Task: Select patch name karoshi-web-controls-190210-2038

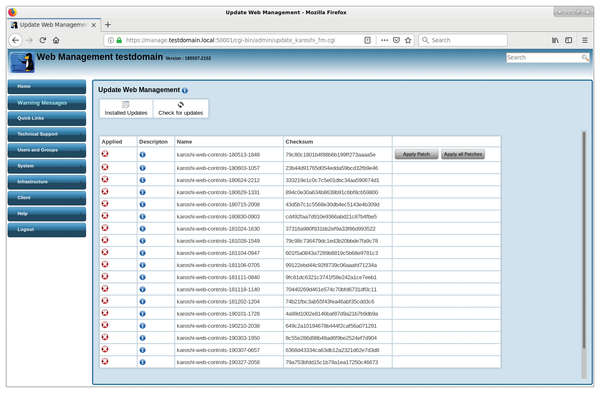Action: click(x=218, y=326)
